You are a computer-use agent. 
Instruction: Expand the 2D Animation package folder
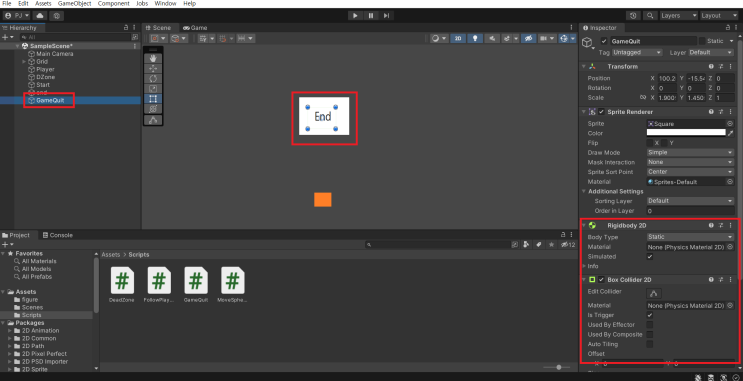10,331
